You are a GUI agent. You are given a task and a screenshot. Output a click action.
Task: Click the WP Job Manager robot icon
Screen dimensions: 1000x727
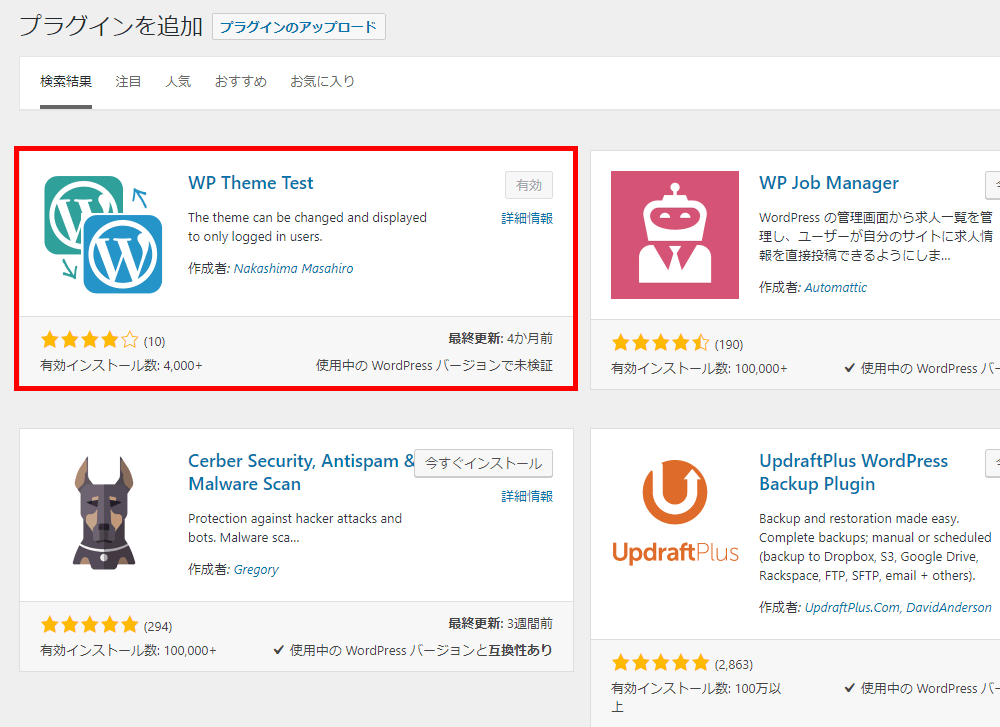coord(674,235)
